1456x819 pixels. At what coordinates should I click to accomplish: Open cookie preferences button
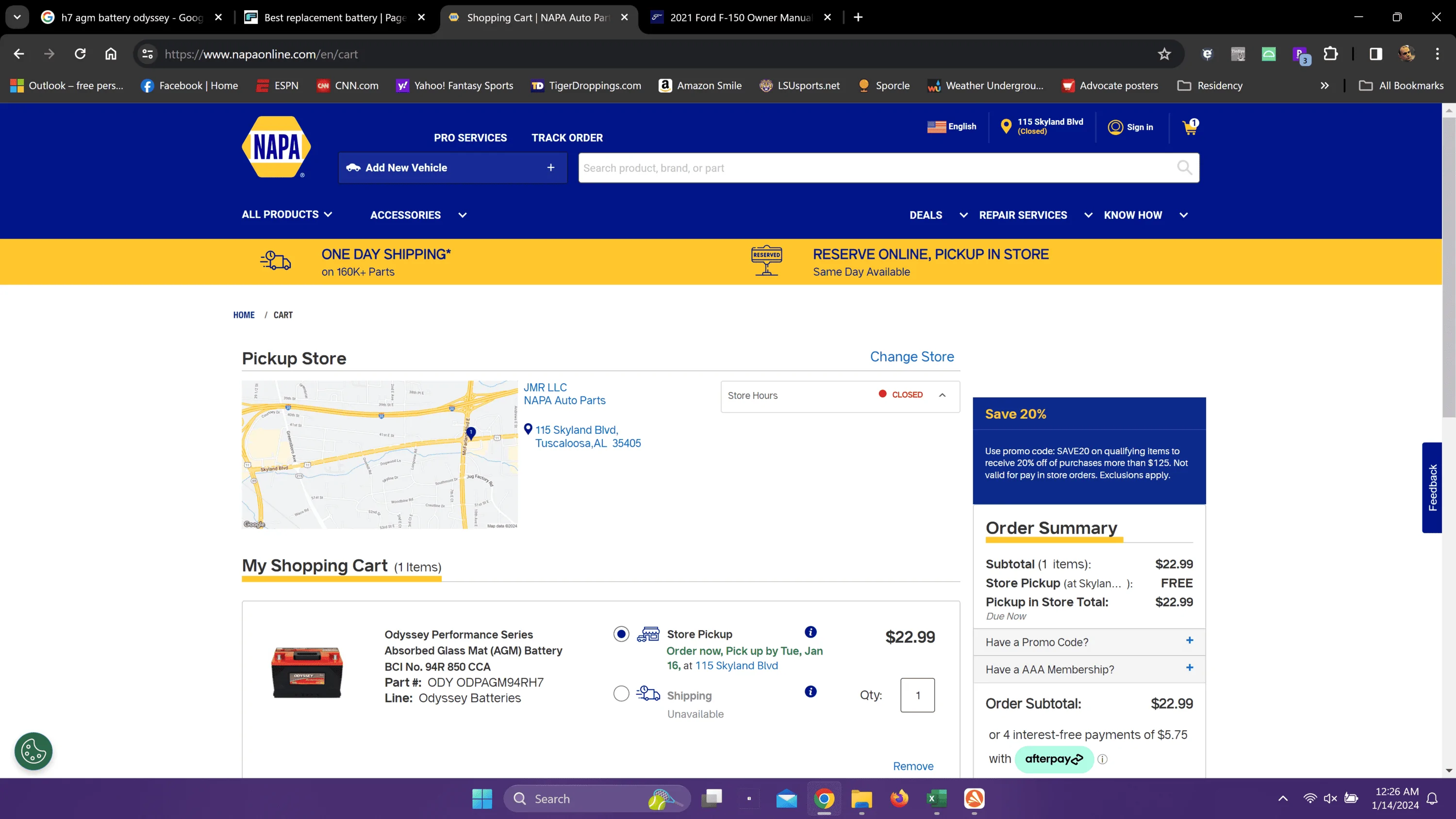click(x=33, y=751)
